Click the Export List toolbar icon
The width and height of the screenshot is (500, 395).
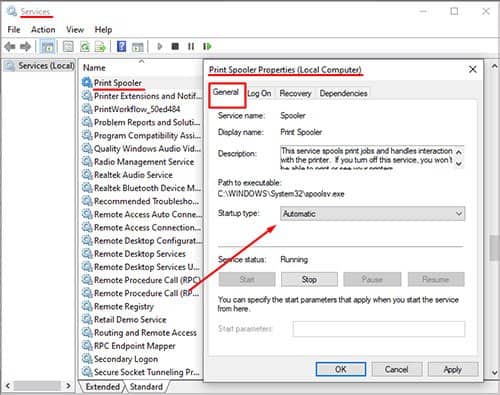[x=100, y=46]
